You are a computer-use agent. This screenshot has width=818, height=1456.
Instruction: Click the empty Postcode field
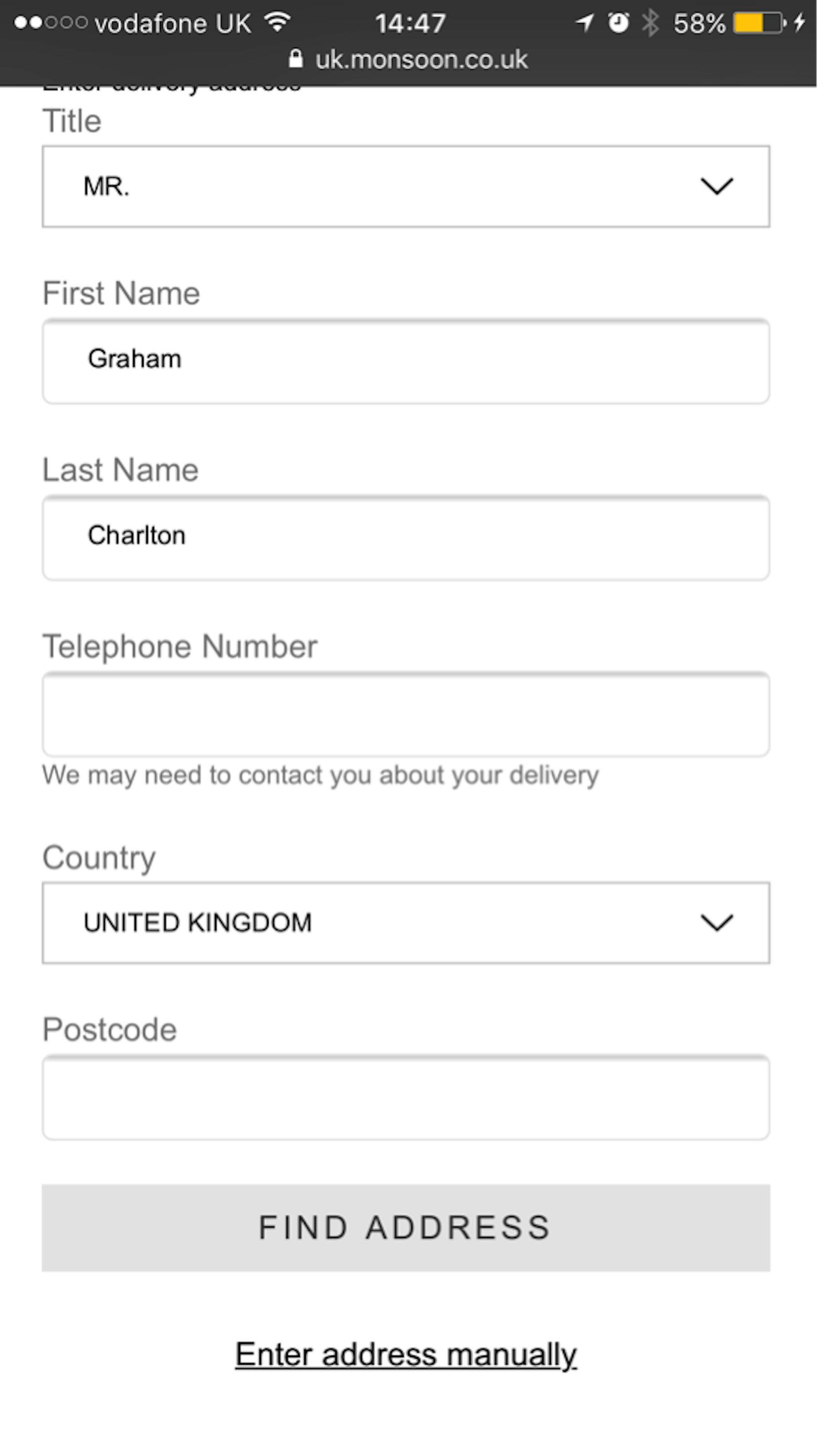click(x=406, y=1097)
